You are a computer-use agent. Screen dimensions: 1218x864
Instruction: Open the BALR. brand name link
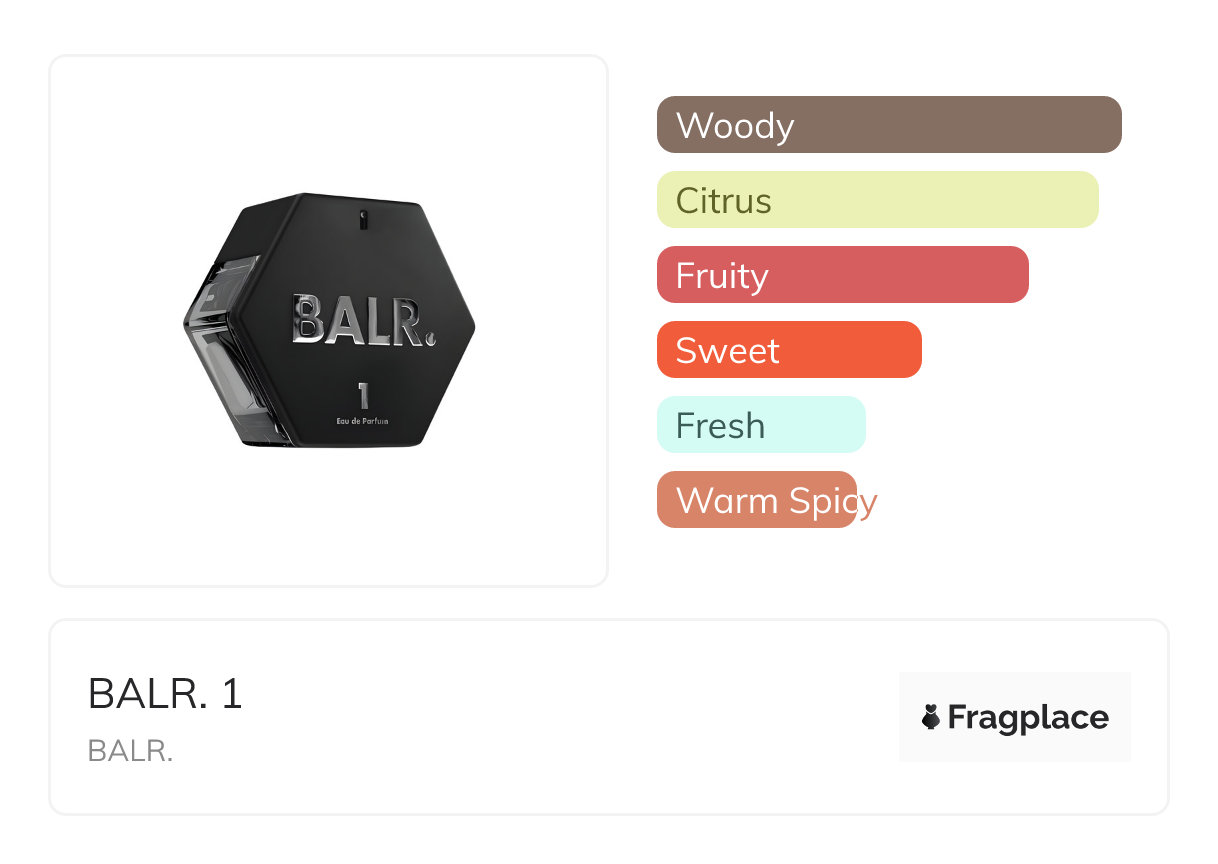tap(130, 751)
